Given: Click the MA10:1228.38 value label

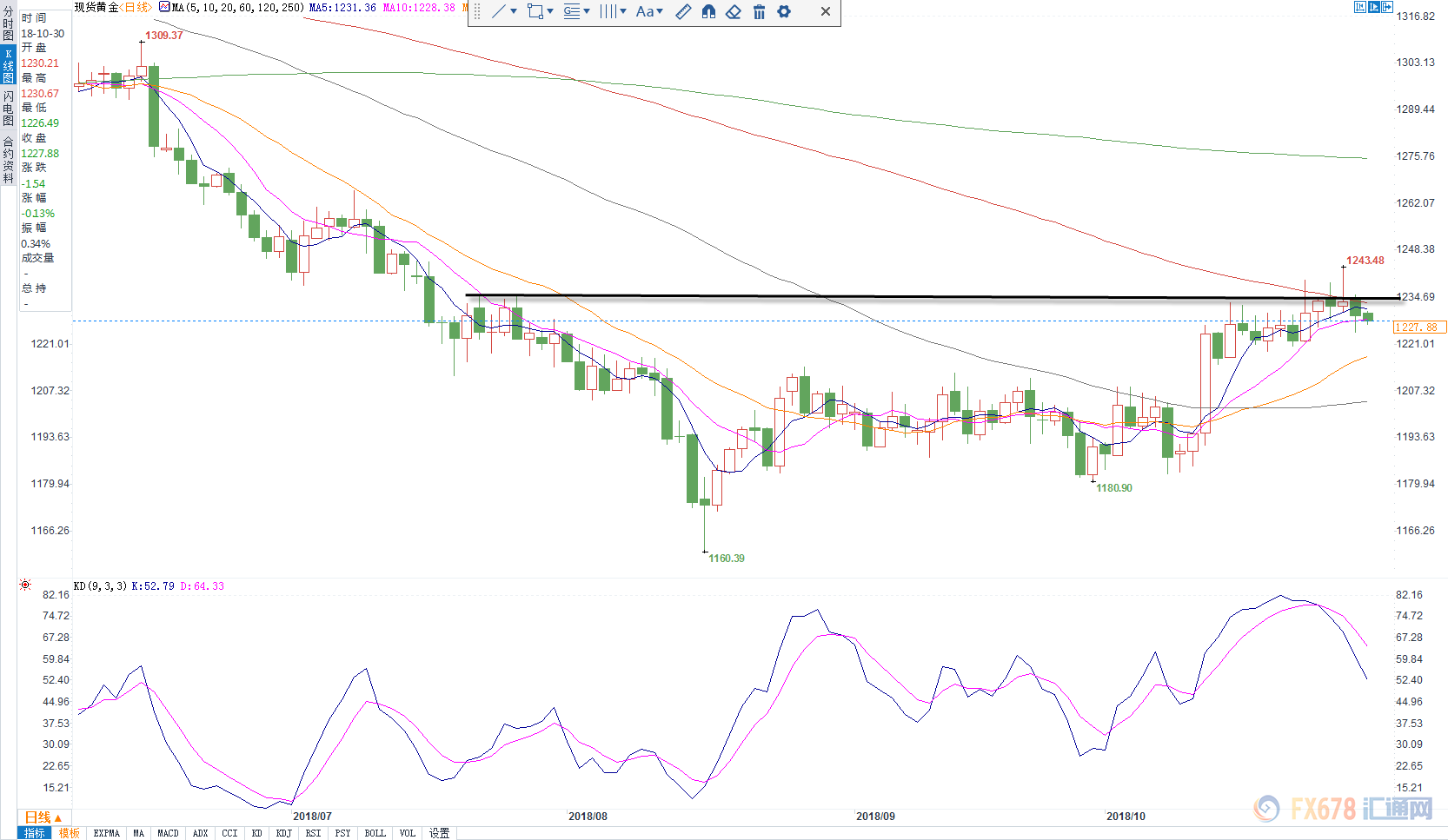Looking at the screenshot, I should click(x=419, y=7).
